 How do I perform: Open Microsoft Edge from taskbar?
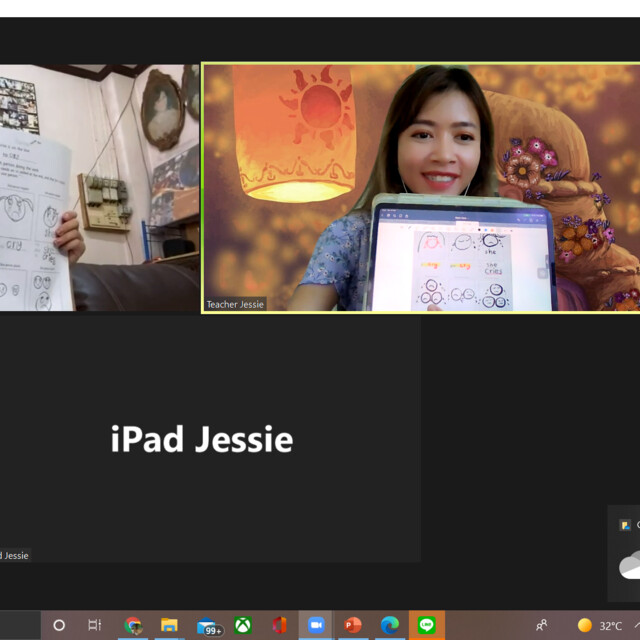tap(390, 625)
